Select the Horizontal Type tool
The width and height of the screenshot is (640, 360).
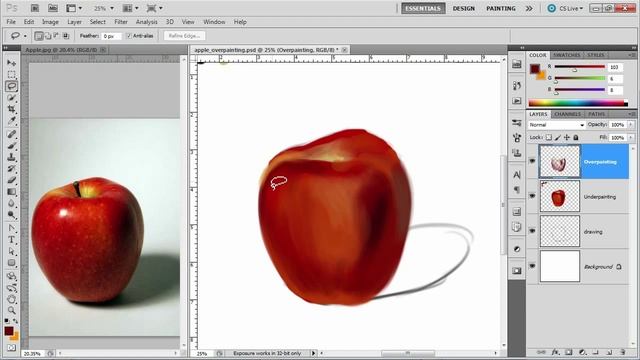click(x=11, y=240)
